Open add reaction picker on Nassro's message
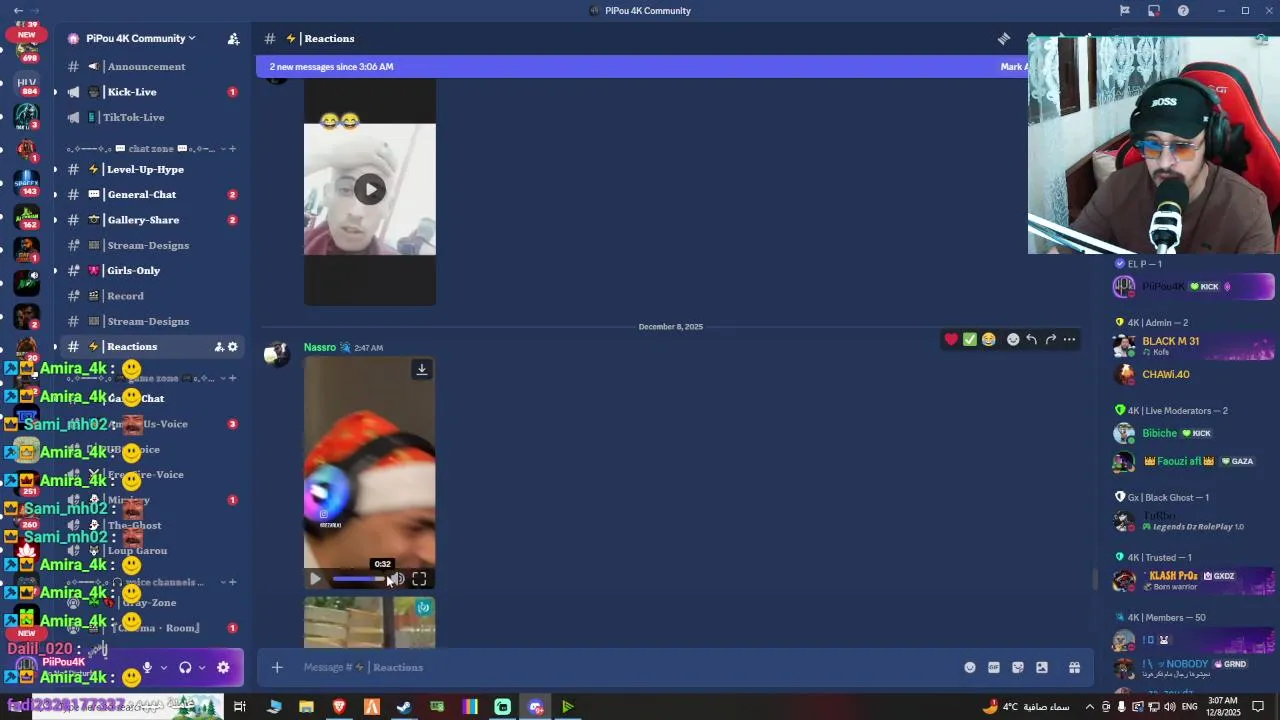This screenshot has height=720, width=1280. pos(1013,339)
